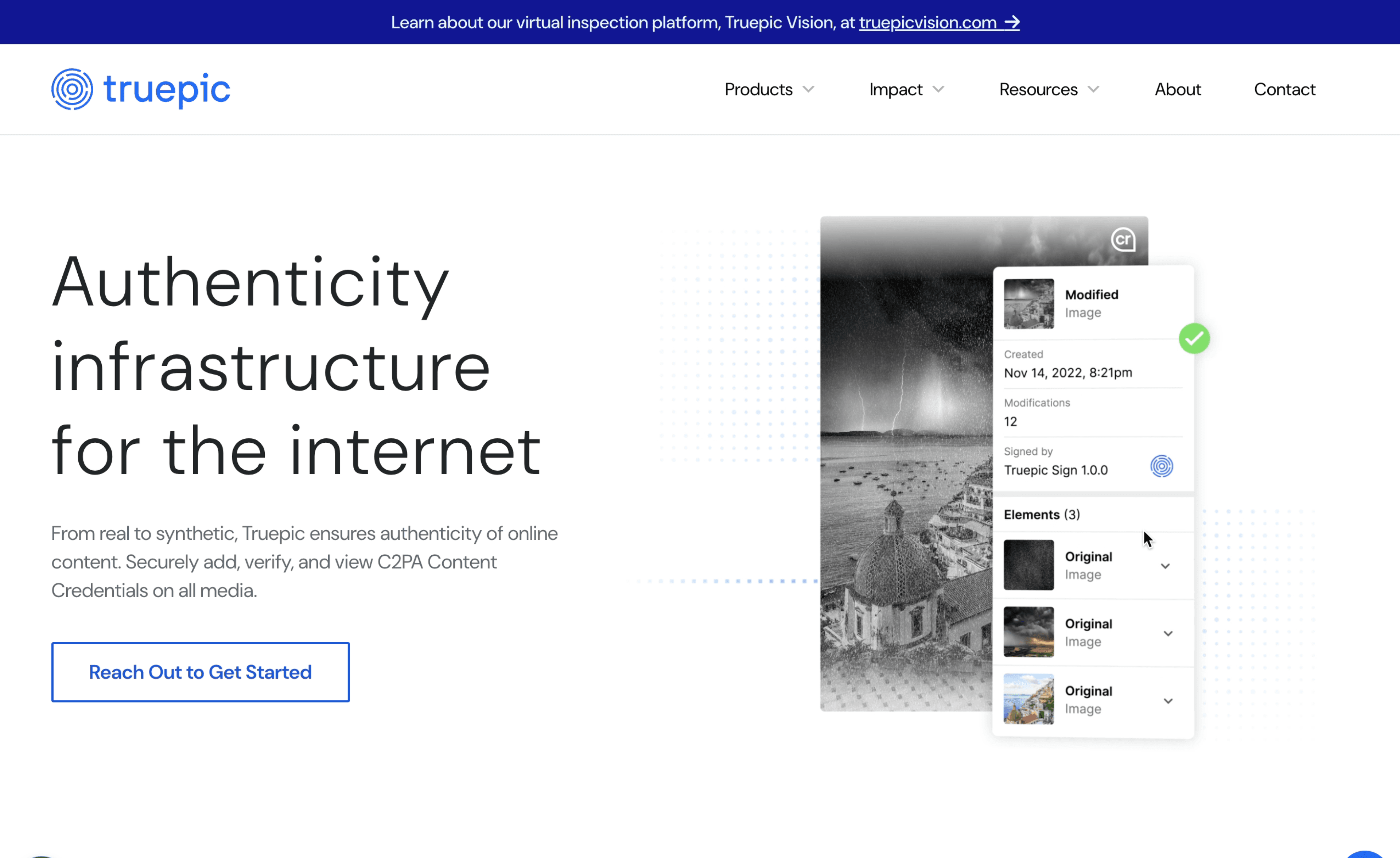The height and width of the screenshot is (858, 1400).
Task: Click the Truepic spiral icon beside Truepic Sign 1.0.0
Action: click(x=1161, y=466)
